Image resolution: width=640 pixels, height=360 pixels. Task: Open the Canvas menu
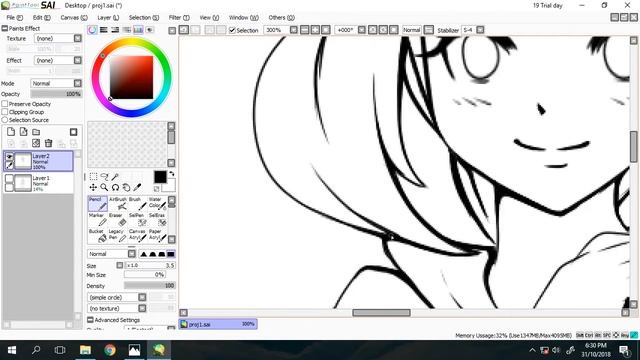[74, 18]
